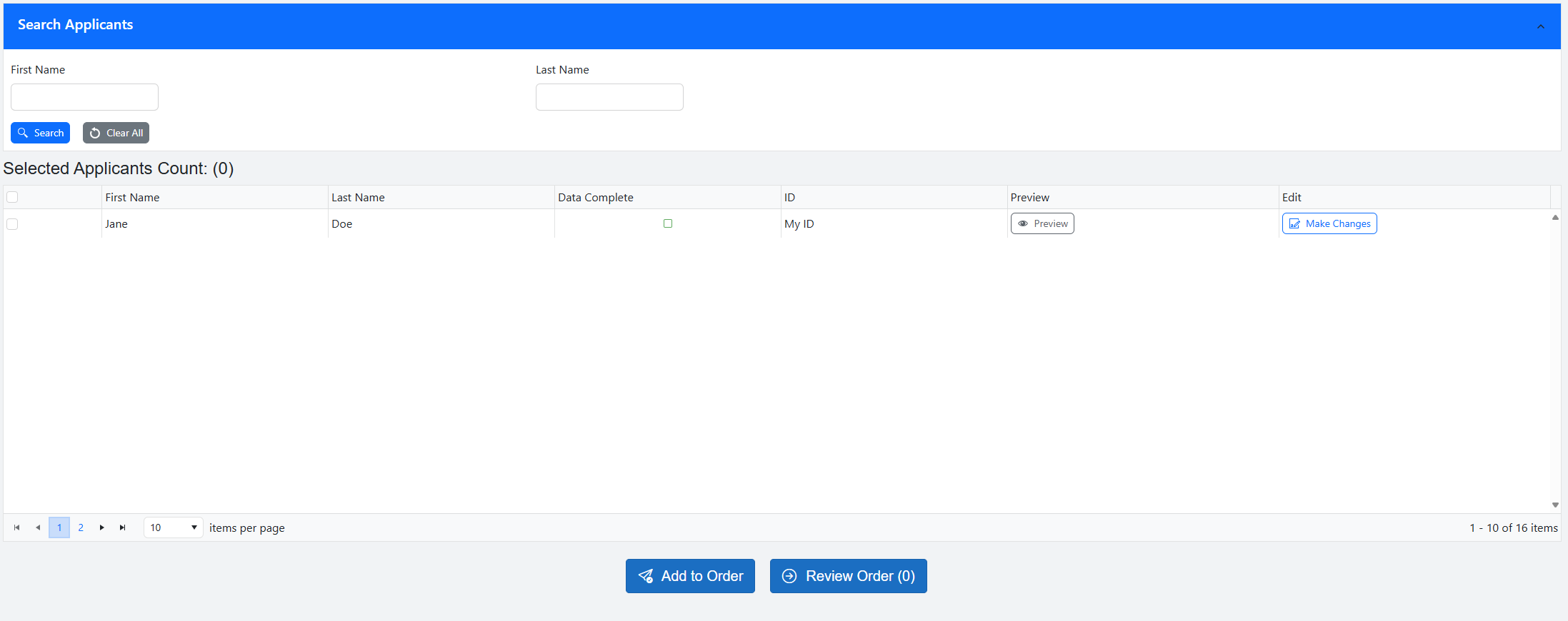The image size is (1568, 621).
Task: Go to the first page of results
Action: point(16,527)
